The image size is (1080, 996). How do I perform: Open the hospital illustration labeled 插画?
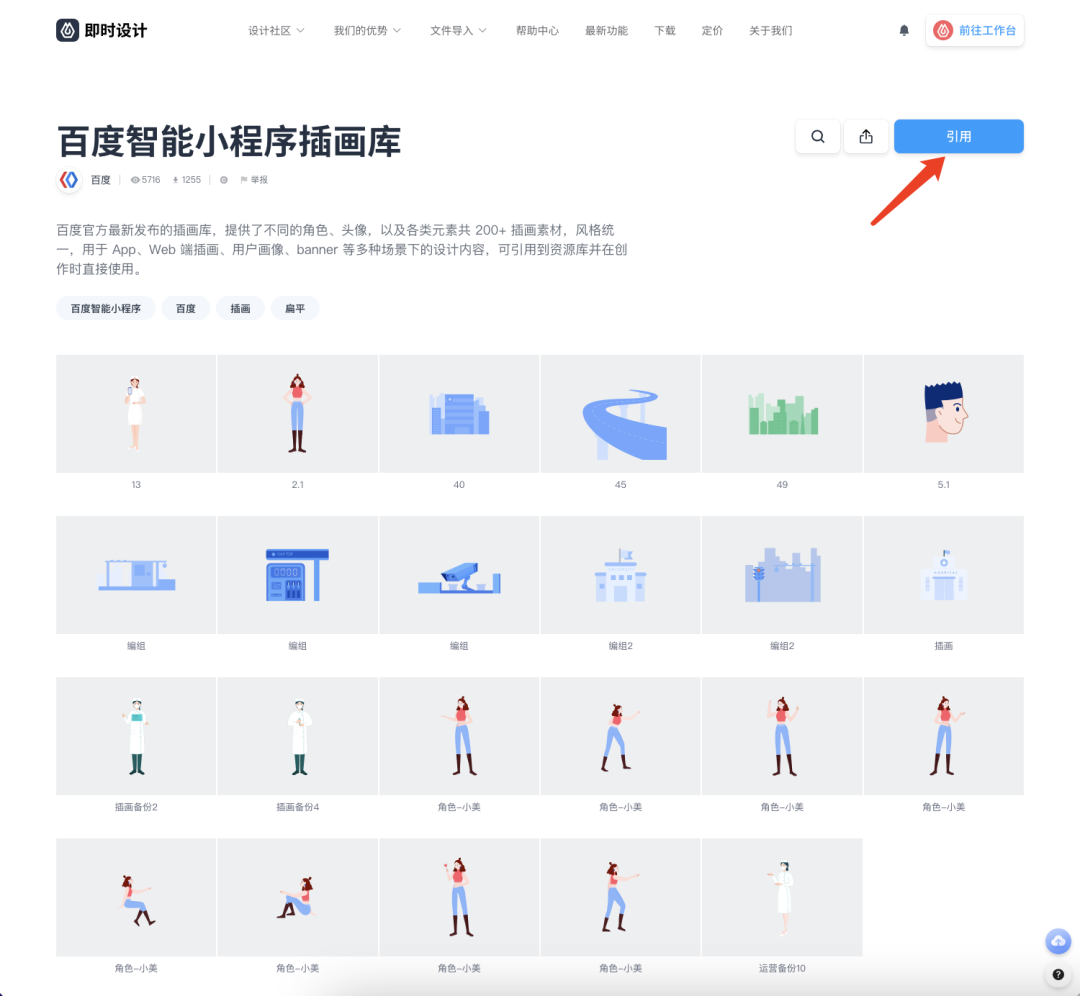[x=944, y=575]
